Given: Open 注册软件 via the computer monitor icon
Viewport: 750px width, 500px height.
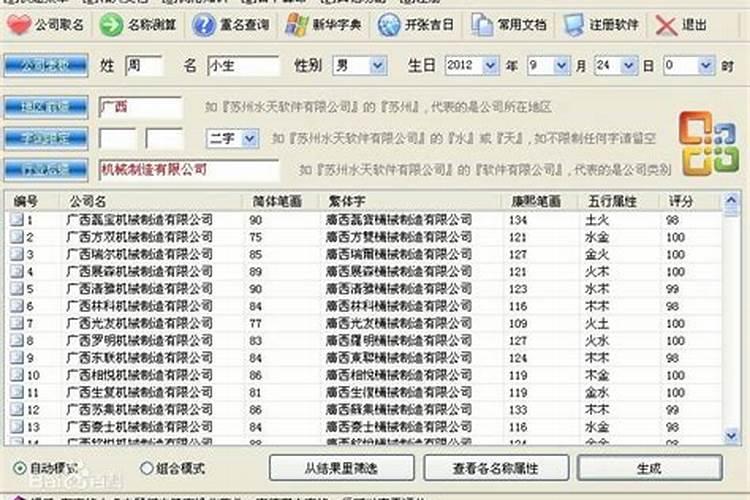Looking at the screenshot, I should (x=573, y=25).
